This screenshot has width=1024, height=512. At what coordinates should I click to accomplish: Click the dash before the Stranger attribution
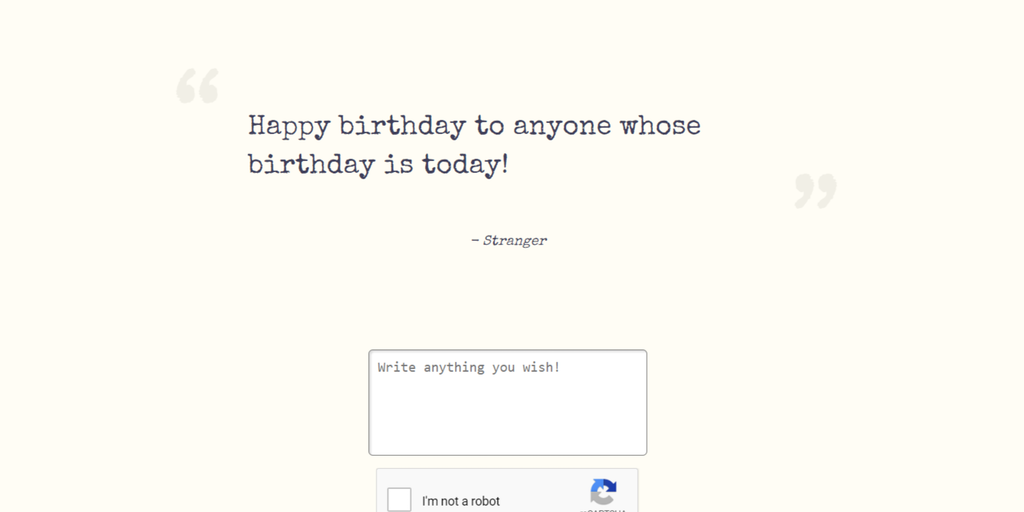(x=475, y=241)
